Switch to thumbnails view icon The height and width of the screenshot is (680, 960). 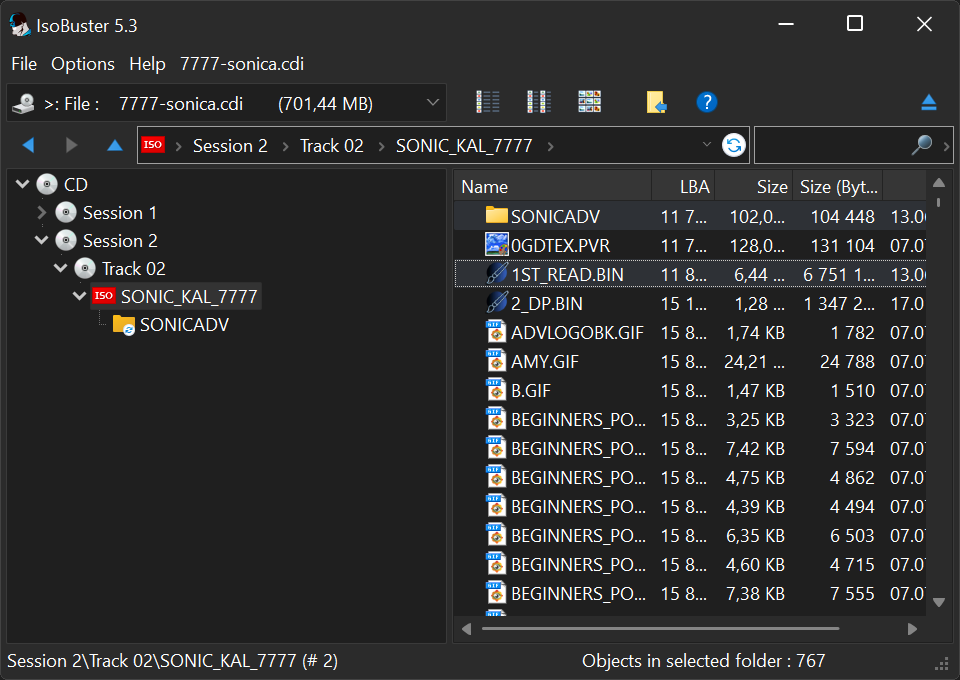pos(590,102)
